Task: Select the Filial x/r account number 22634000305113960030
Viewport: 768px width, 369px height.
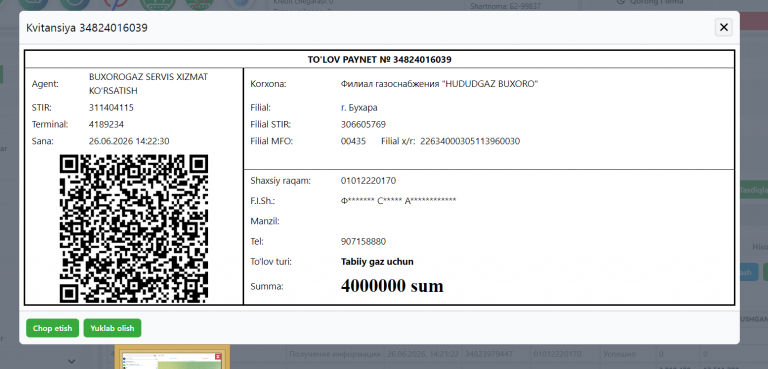Action: click(x=470, y=141)
